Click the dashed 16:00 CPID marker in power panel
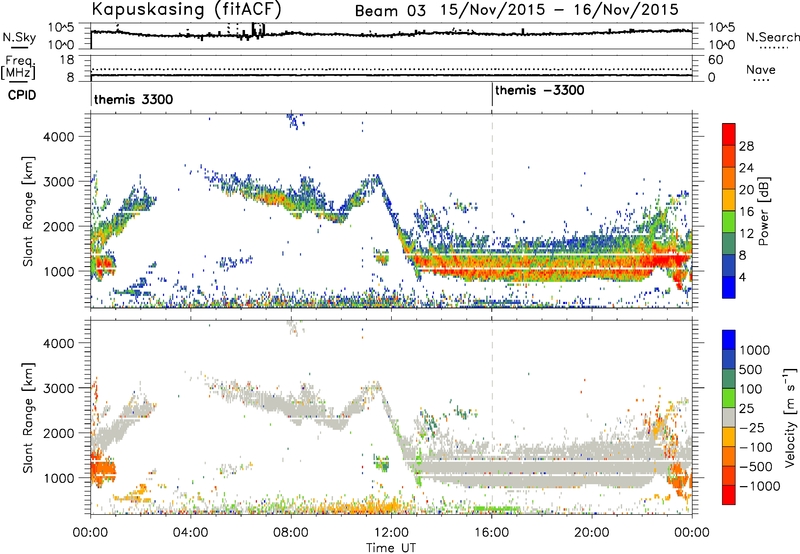The height and width of the screenshot is (554, 800). coord(492,211)
